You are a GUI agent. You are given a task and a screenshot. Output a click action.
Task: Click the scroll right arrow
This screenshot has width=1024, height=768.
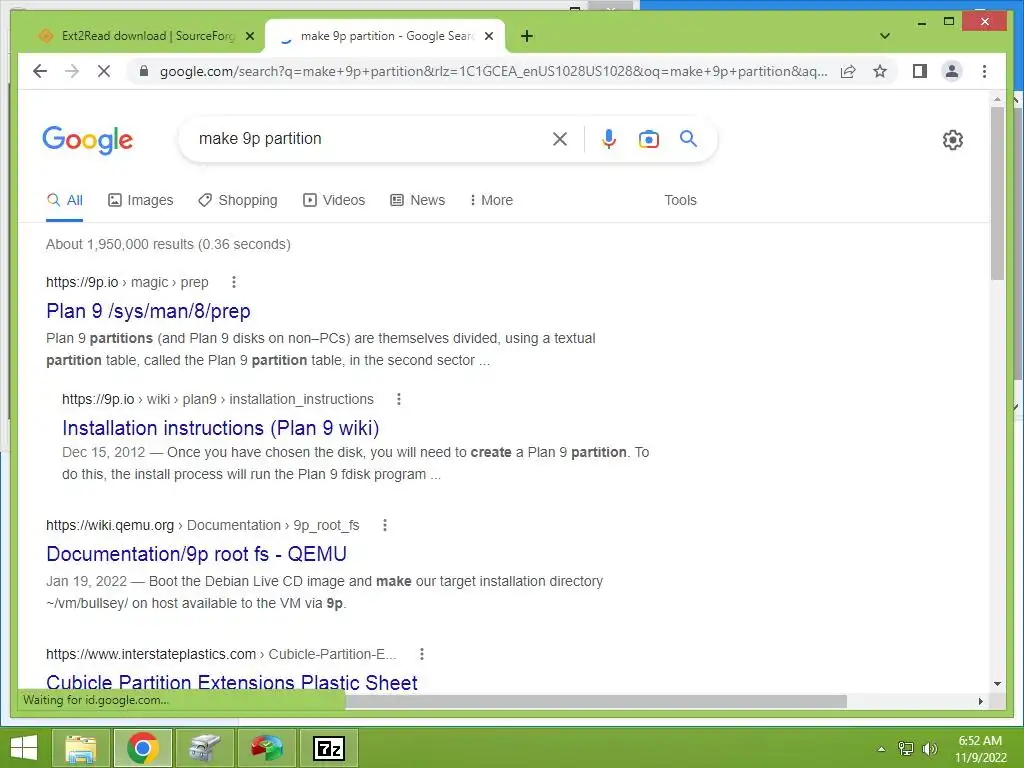(x=980, y=701)
